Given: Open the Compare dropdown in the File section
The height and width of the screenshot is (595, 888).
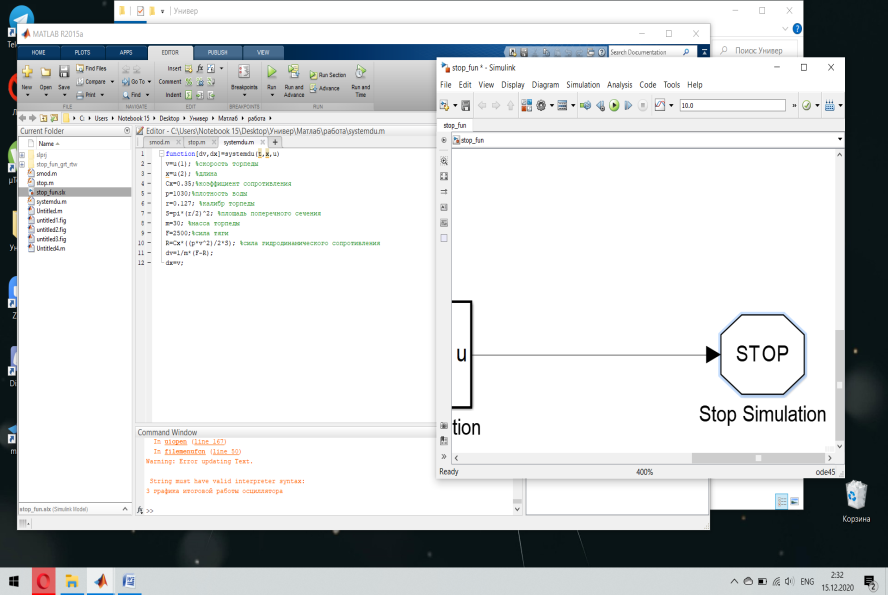Looking at the screenshot, I should tap(110, 82).
